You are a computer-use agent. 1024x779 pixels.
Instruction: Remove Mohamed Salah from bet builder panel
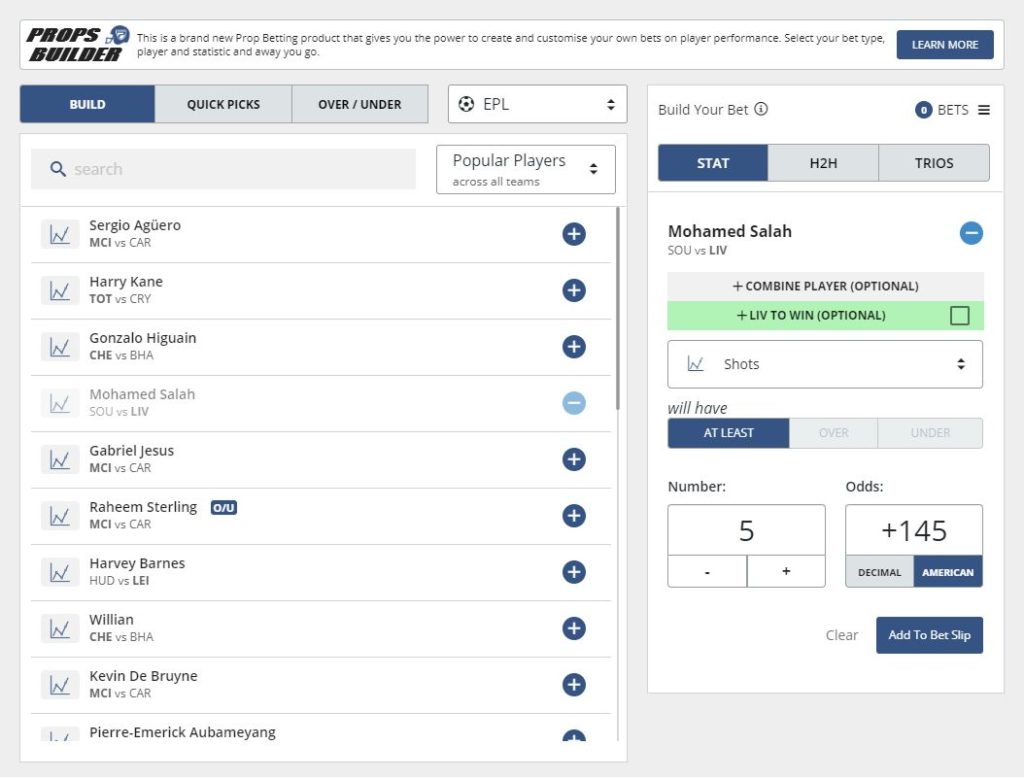tap(970, 233)
